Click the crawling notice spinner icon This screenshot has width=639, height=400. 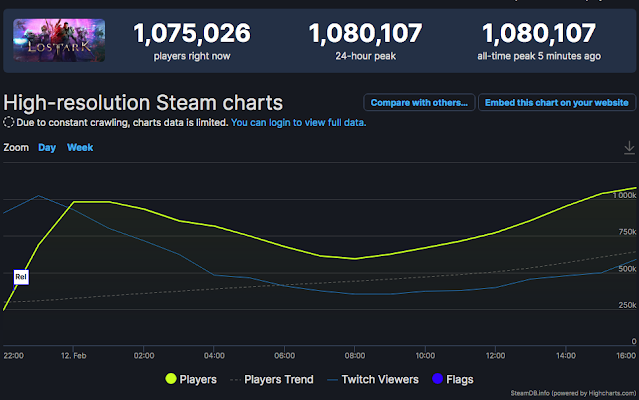[9, 123]
